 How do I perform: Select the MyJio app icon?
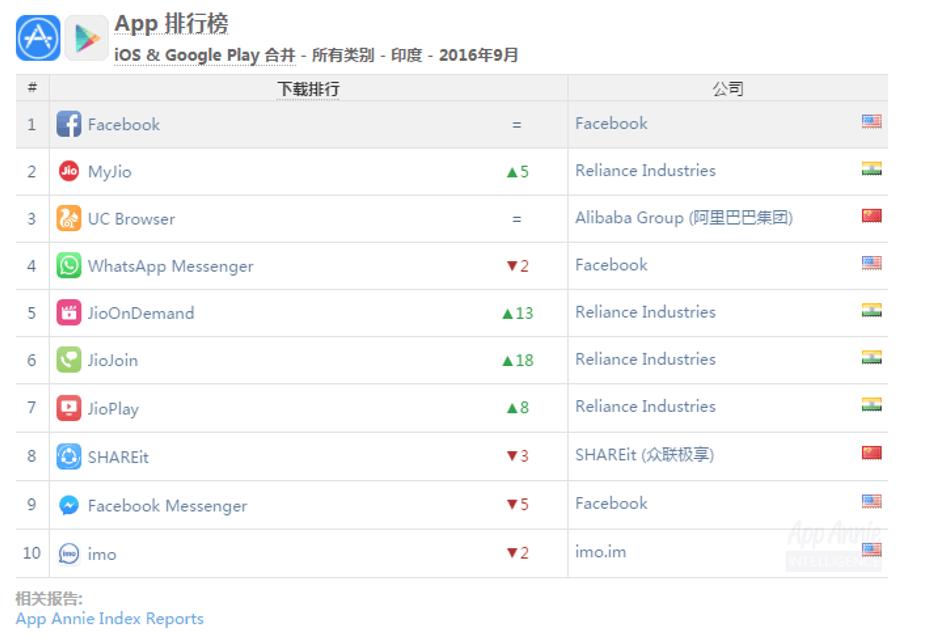tap(67, 170)
